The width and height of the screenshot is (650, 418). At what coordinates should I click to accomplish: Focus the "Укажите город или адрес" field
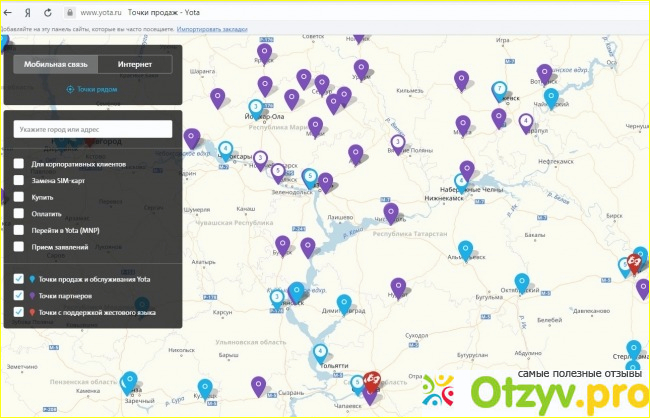tap(93, 129)
